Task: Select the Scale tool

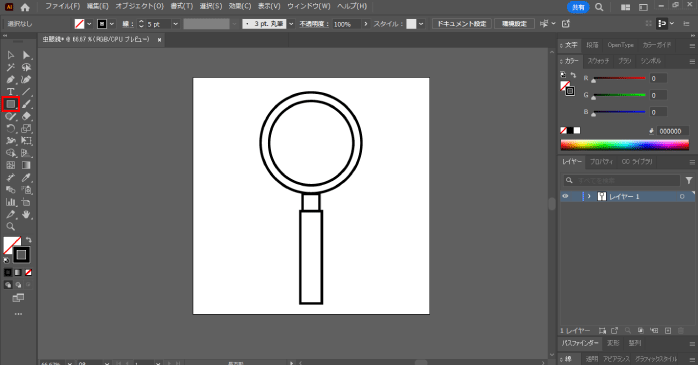Action: tap(26, 129)
